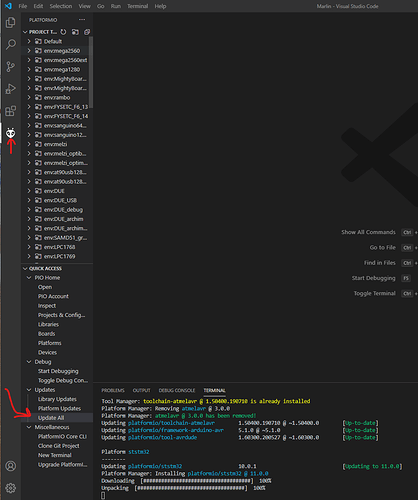
Task: Switch to the Debug Console tab
Action: tap(177, 390)
